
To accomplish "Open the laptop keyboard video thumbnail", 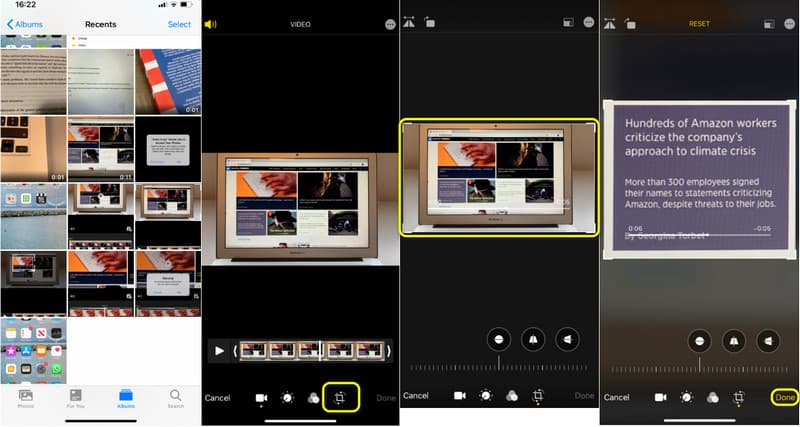I will pos(33,149).
